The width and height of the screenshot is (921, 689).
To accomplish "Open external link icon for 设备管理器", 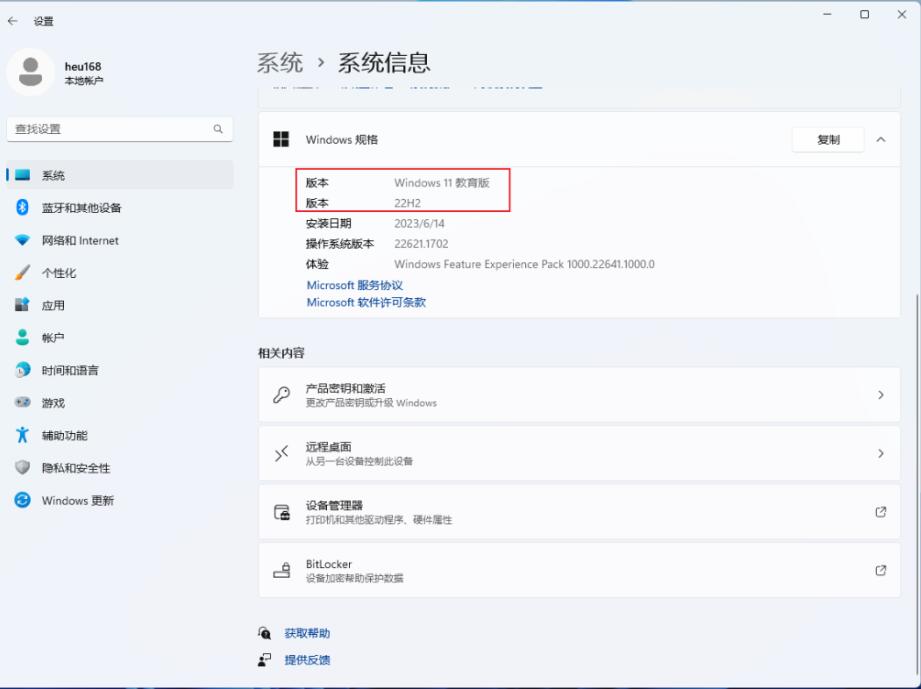I will click(880, 512).
